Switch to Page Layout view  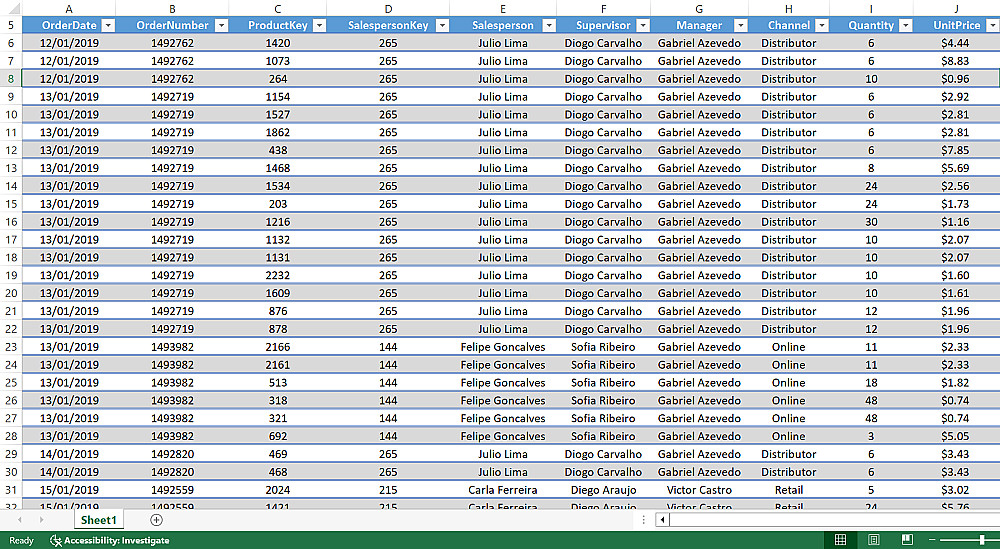(874, 540)
